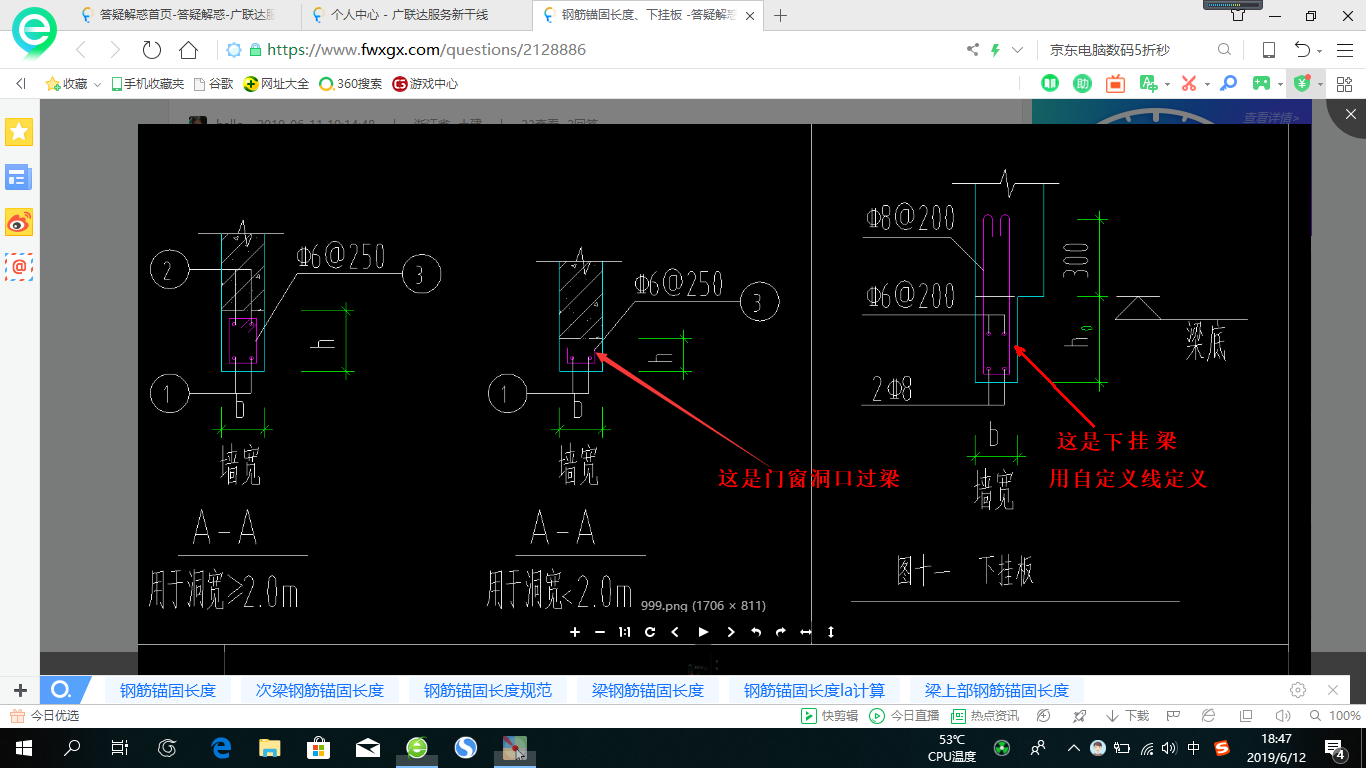Open the 网址大全 bookmark

coord(277,84)
